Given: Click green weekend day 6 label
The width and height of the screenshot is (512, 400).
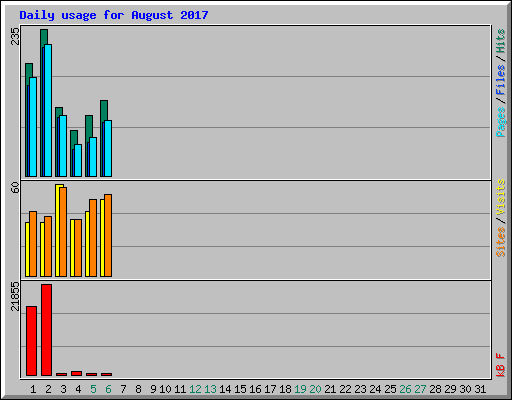Looking at the screenshot, I should tap(108, 389).
